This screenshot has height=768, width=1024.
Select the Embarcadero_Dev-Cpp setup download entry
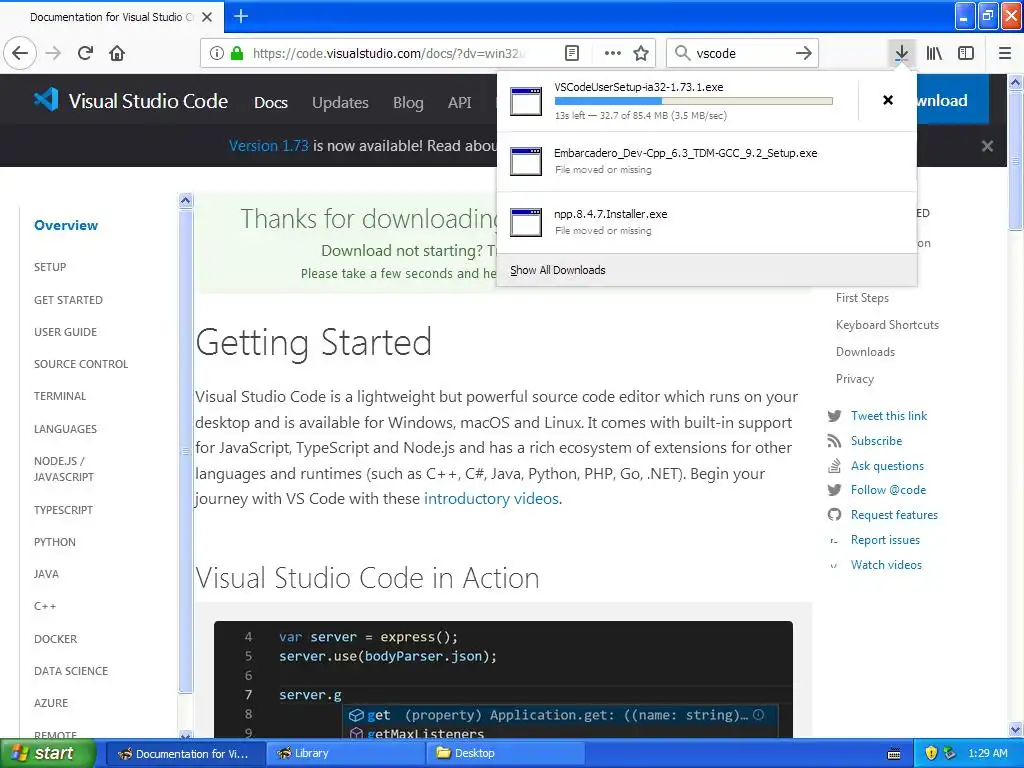[707, 161]
